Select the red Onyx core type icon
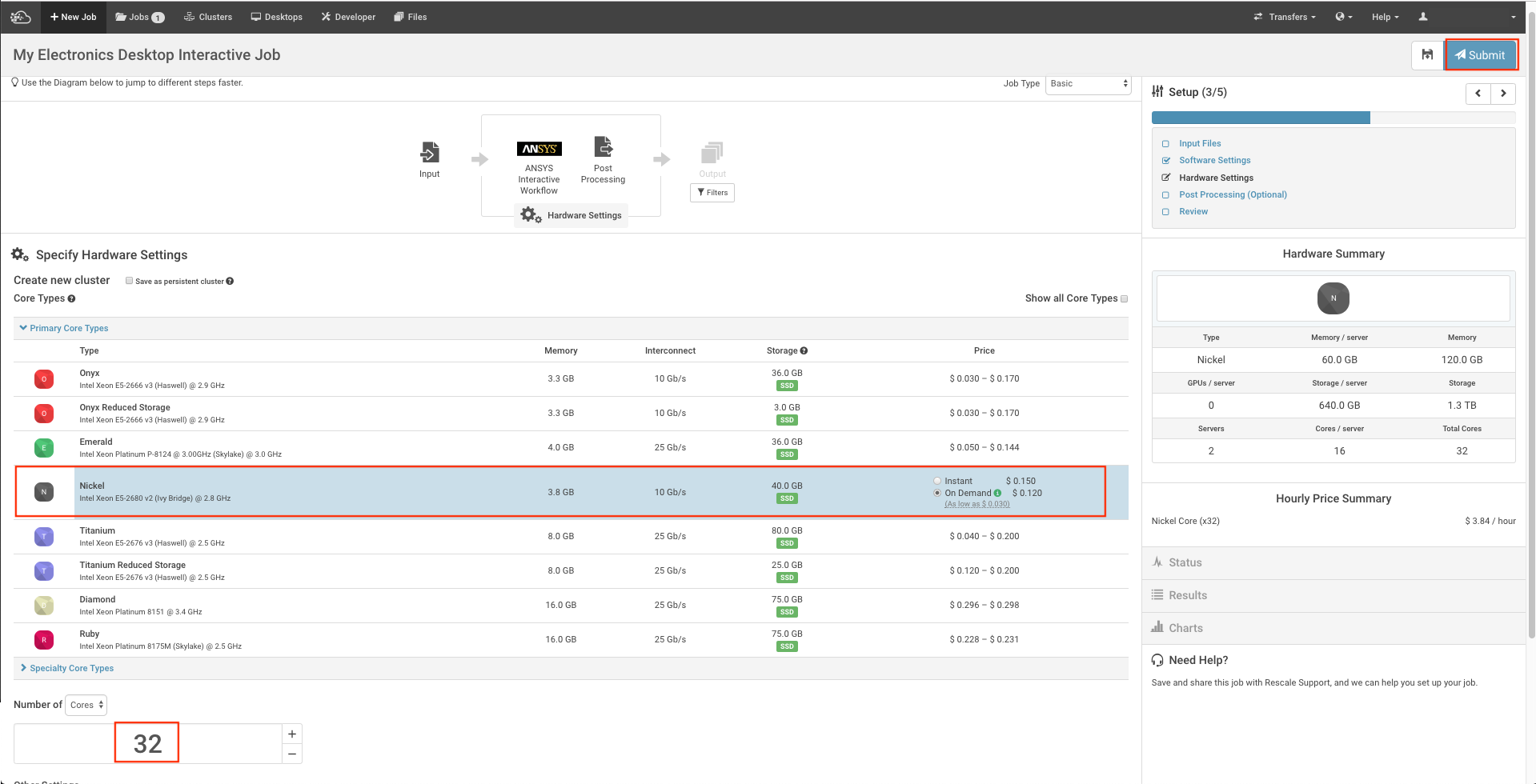 [x=44, y=379]
